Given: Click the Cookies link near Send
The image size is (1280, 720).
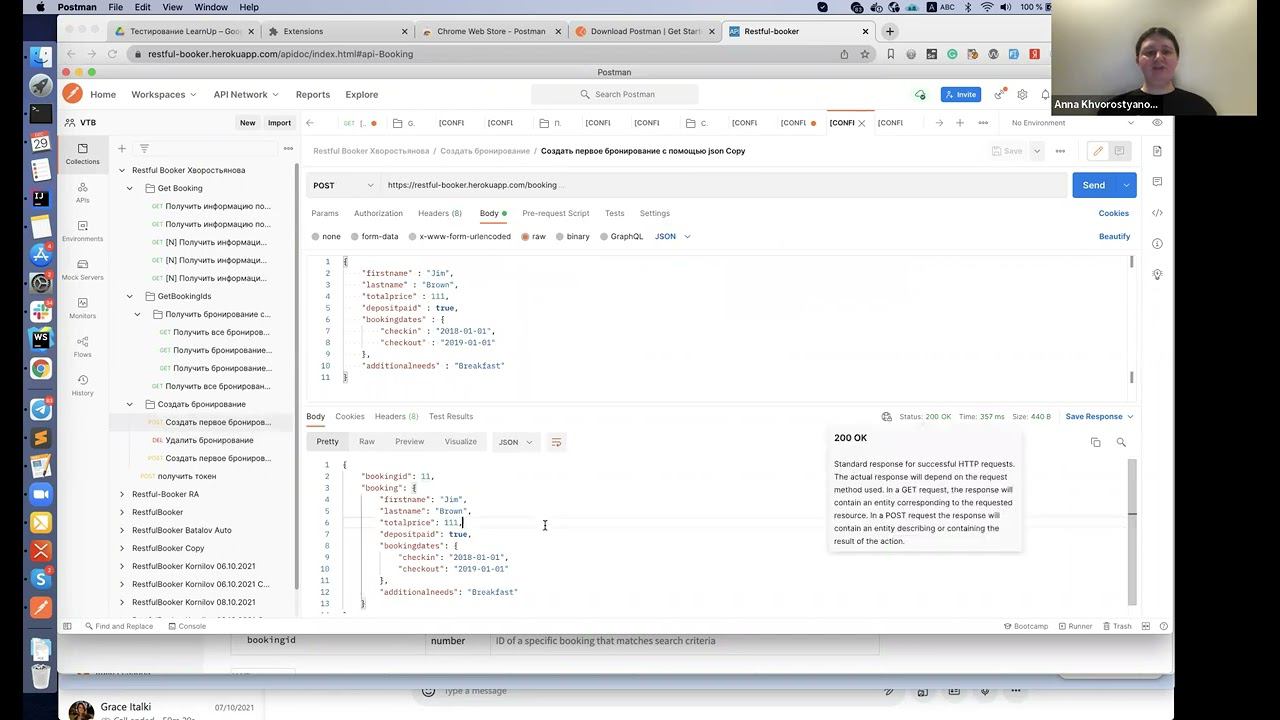Looking at the screenshot, I should click(x=1114, y=213).
